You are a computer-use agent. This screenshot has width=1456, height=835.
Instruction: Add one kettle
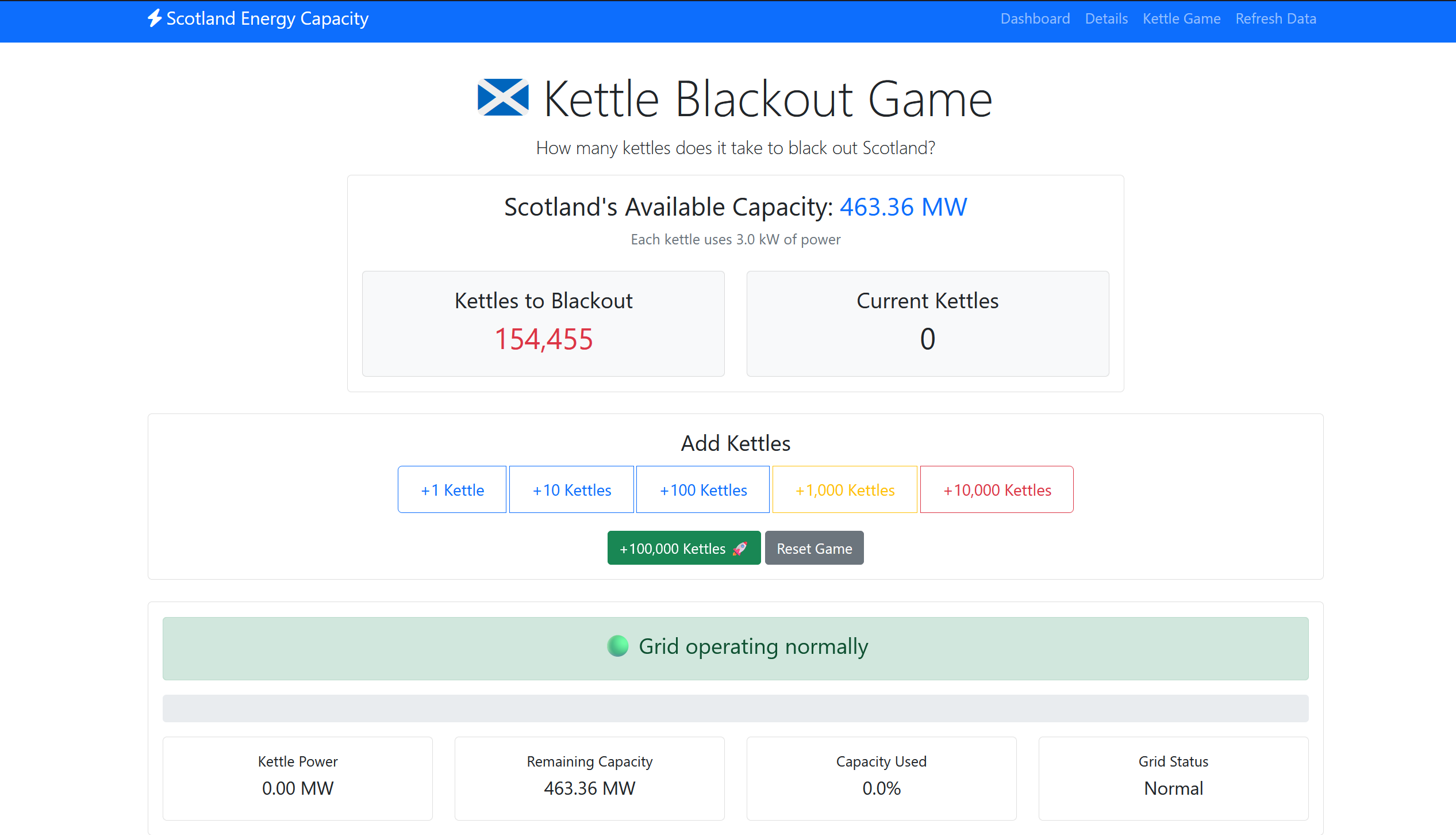(x=452, y=490)
